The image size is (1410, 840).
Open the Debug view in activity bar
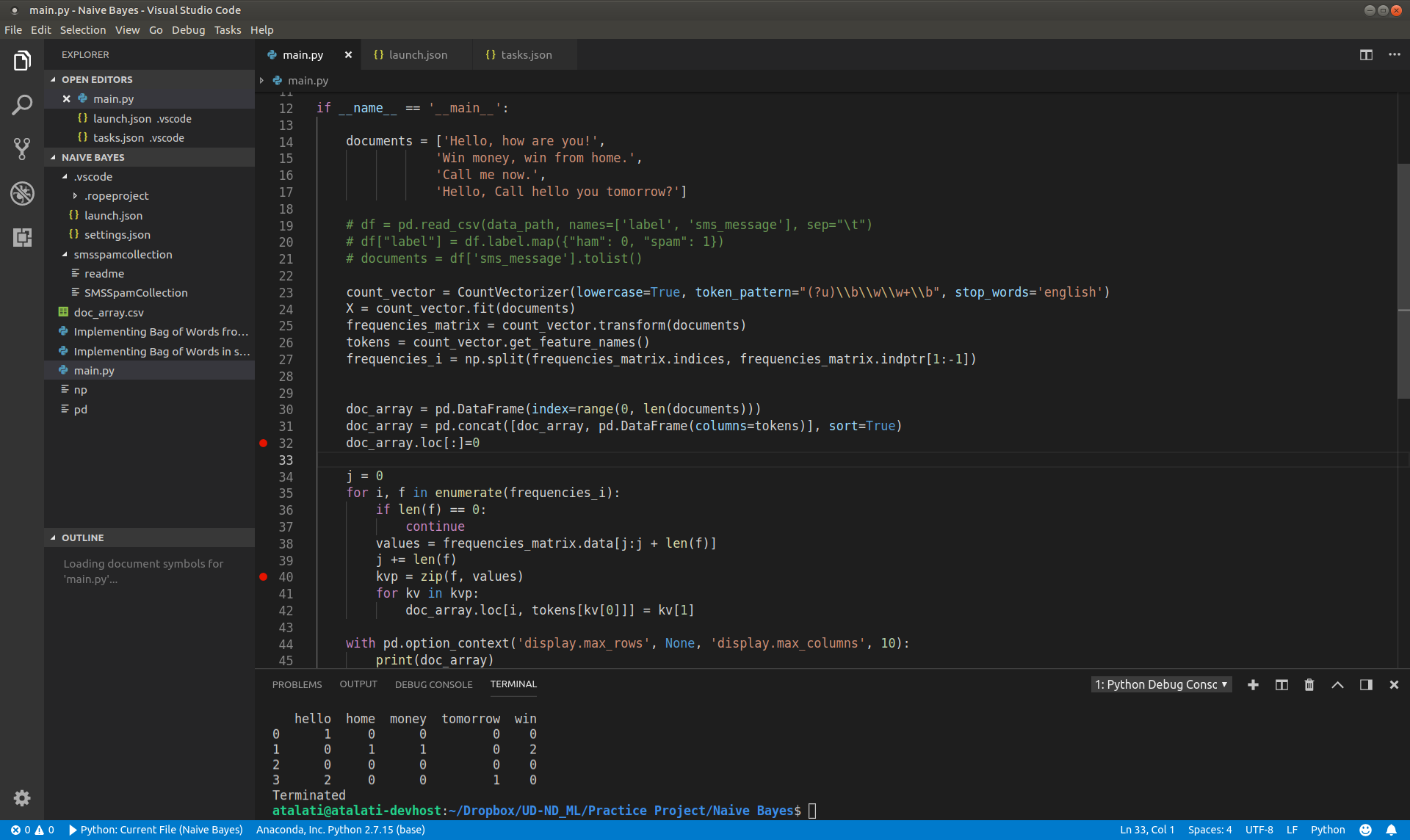click(22, 193)
